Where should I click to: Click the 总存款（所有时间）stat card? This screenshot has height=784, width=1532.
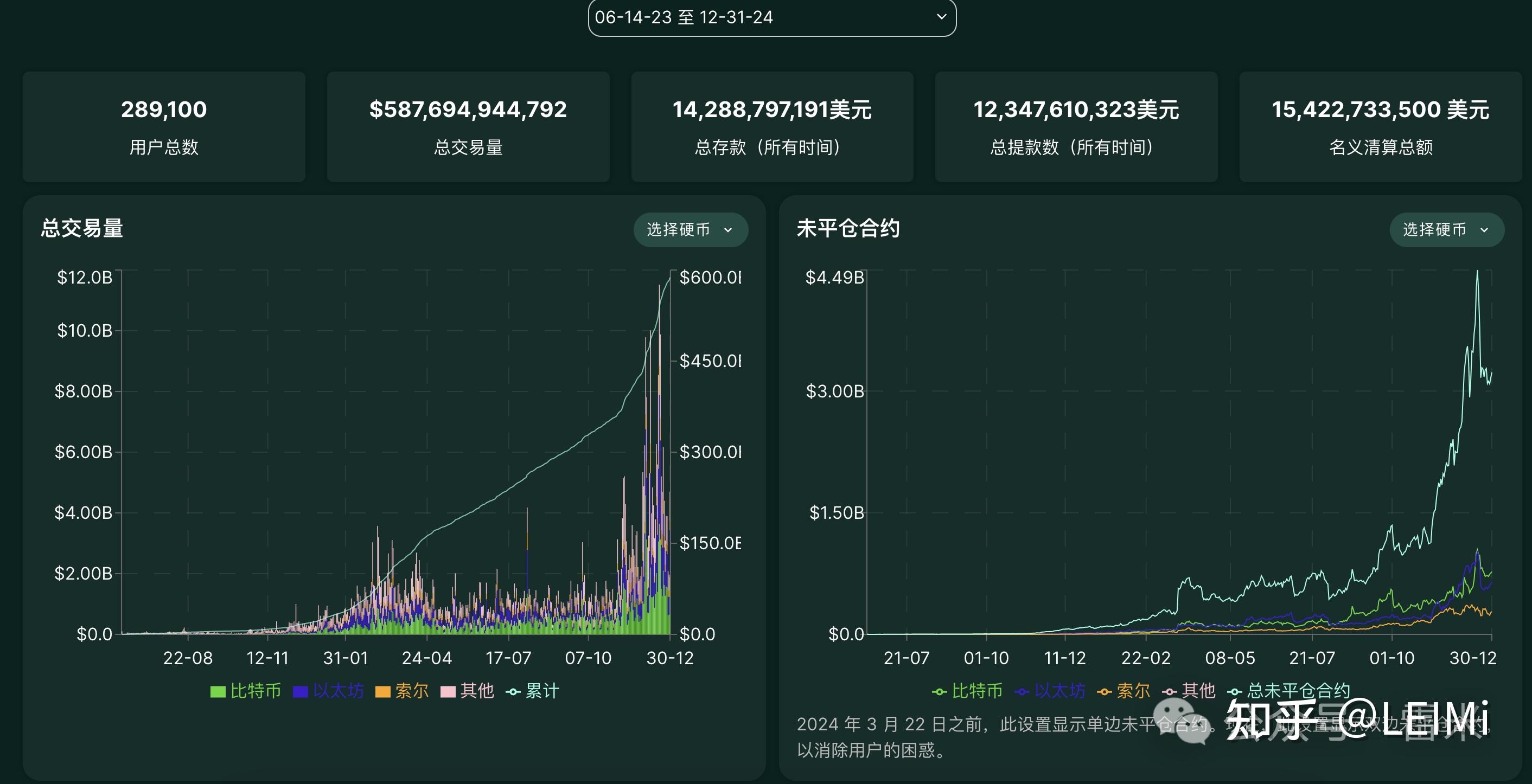[x=772, y=127]
